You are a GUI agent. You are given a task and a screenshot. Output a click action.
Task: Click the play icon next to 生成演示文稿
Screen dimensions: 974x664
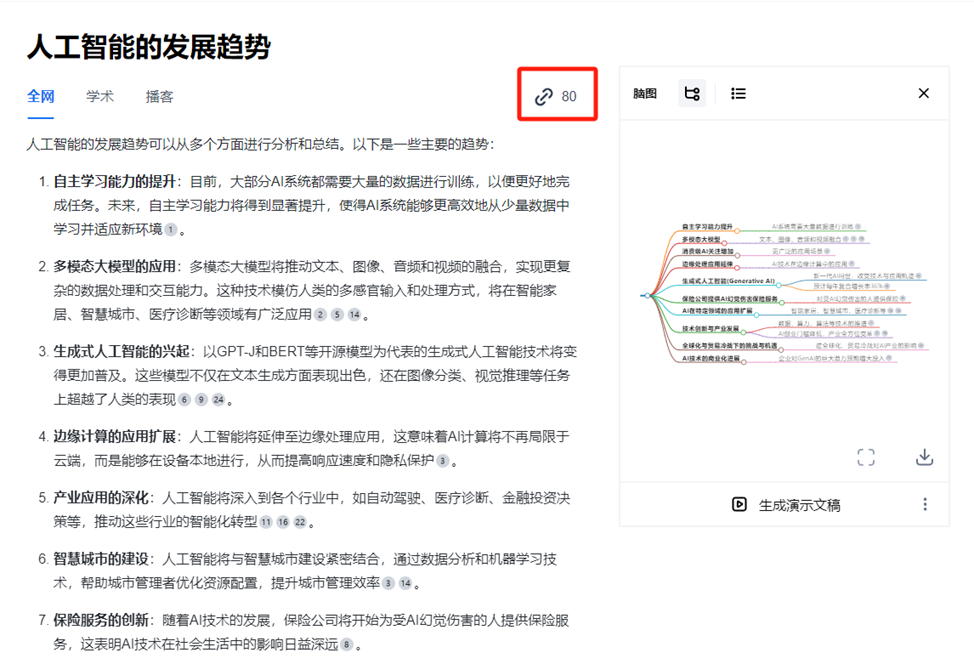point(740,506)
